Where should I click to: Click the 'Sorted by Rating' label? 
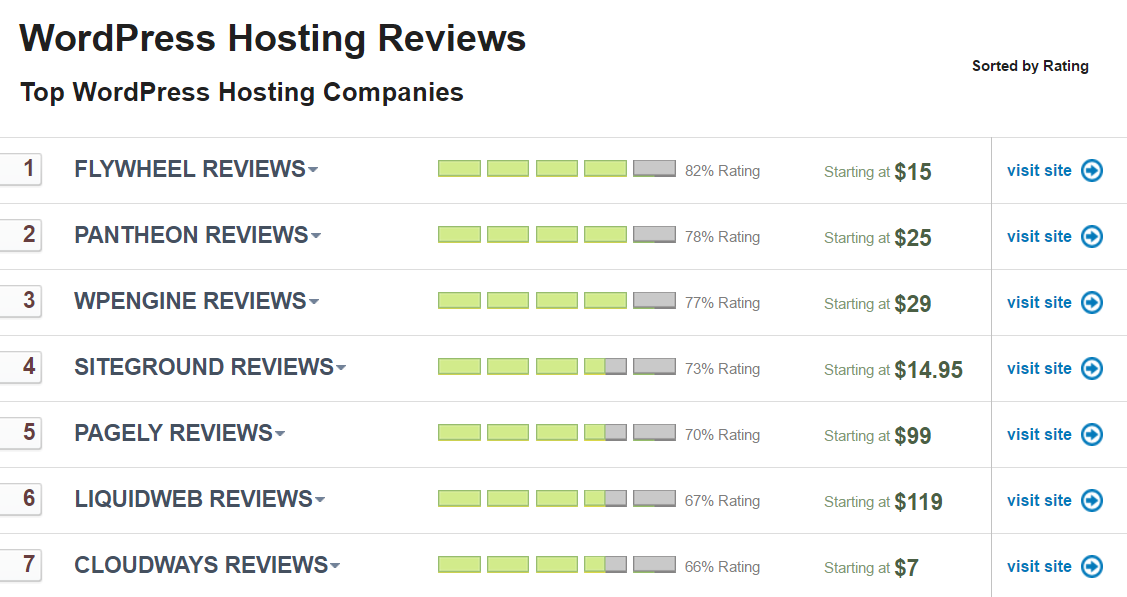[1030, 66]
